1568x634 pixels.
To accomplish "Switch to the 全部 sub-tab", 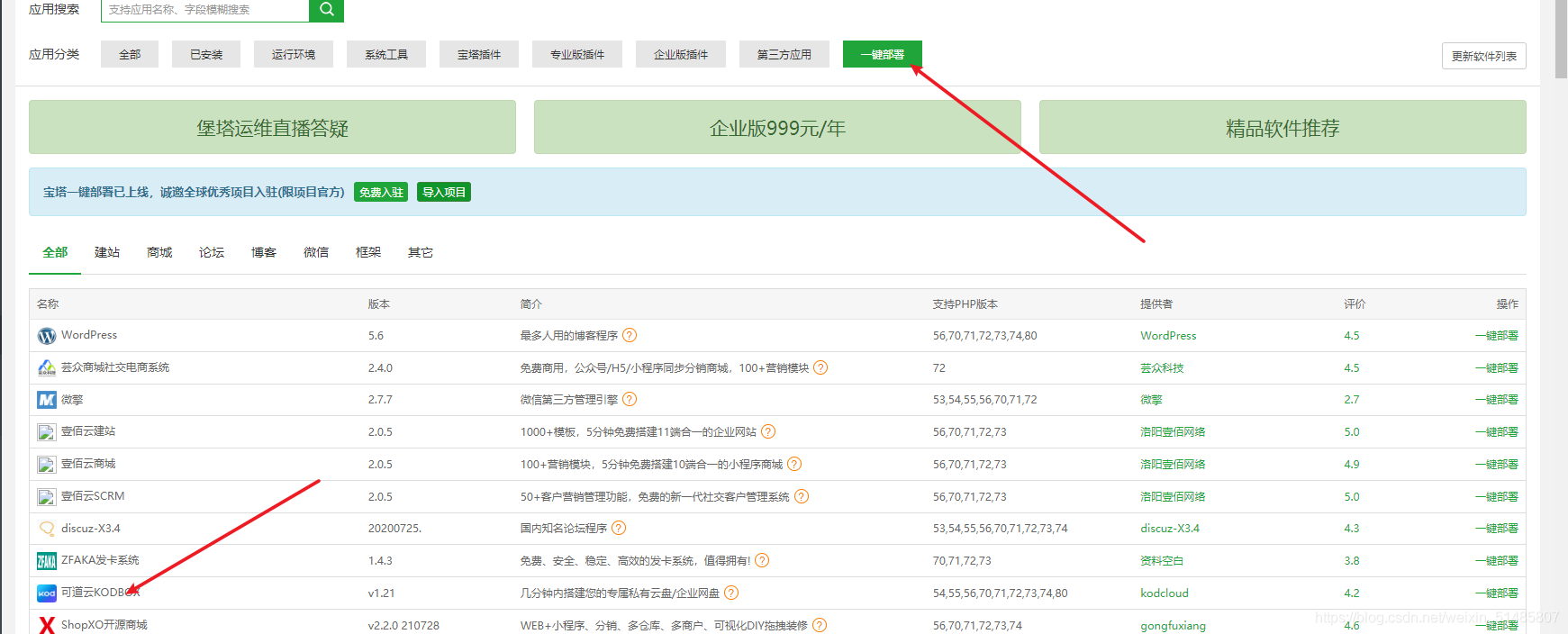I will coord(55,252).
